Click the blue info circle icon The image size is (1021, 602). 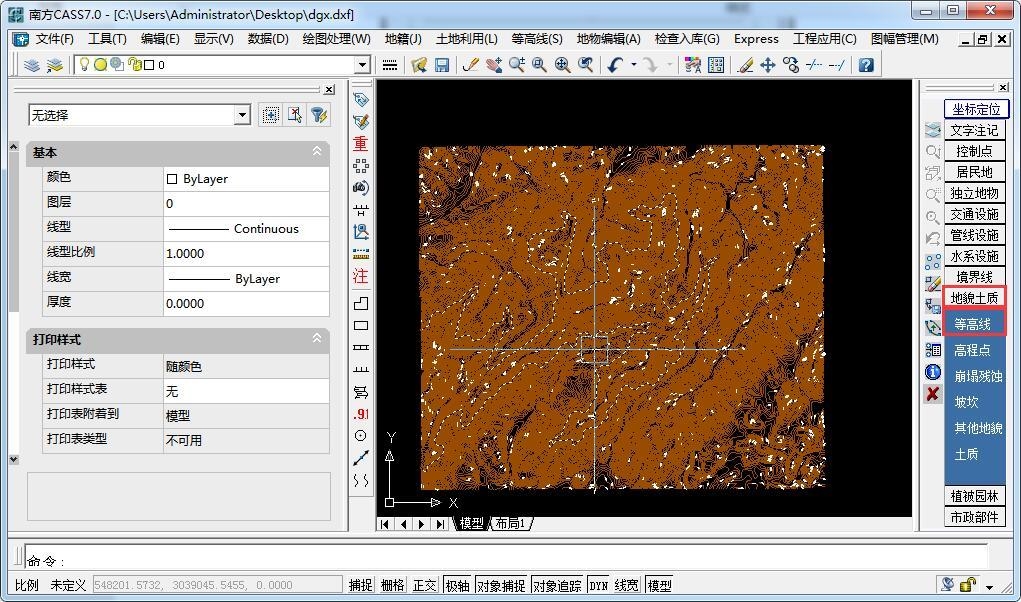[933, 372]
